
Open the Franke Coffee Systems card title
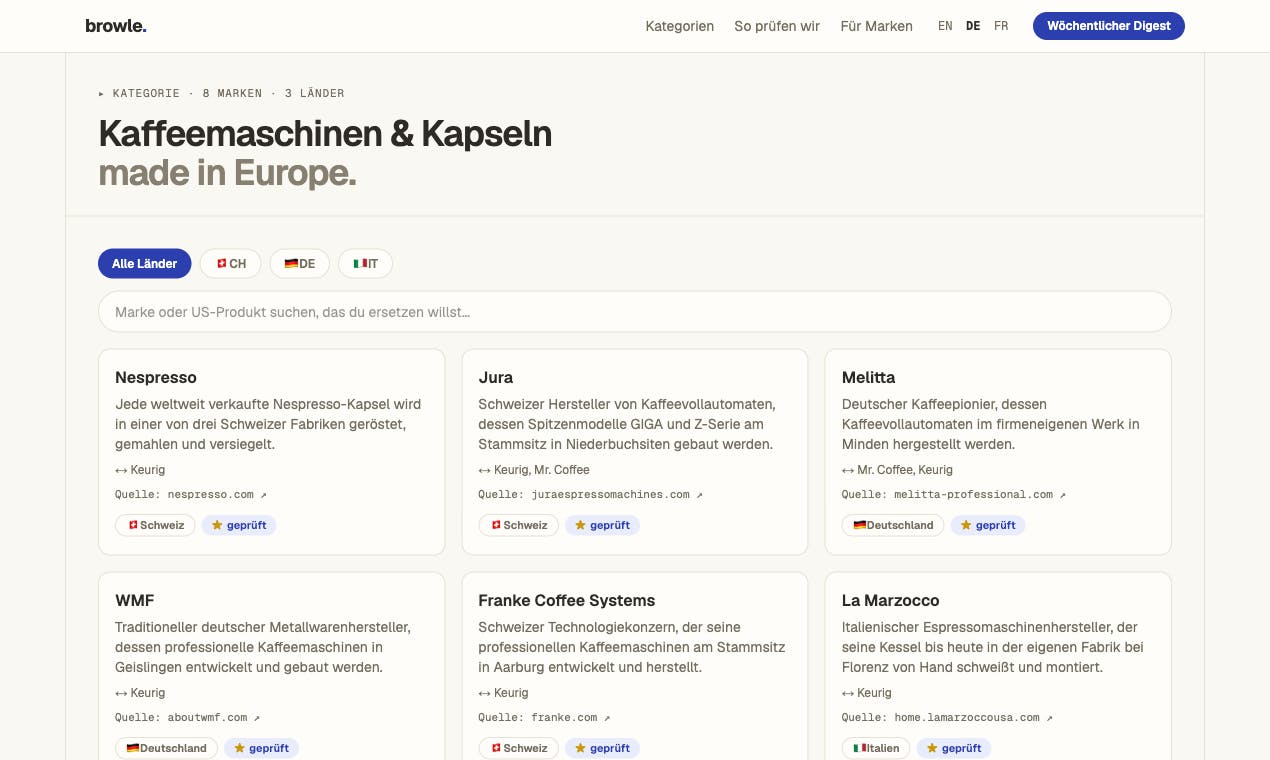tap(567, 600)
